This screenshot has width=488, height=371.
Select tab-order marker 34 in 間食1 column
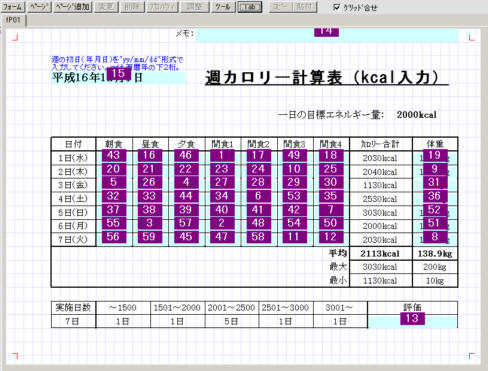click(x=222, y=196)
